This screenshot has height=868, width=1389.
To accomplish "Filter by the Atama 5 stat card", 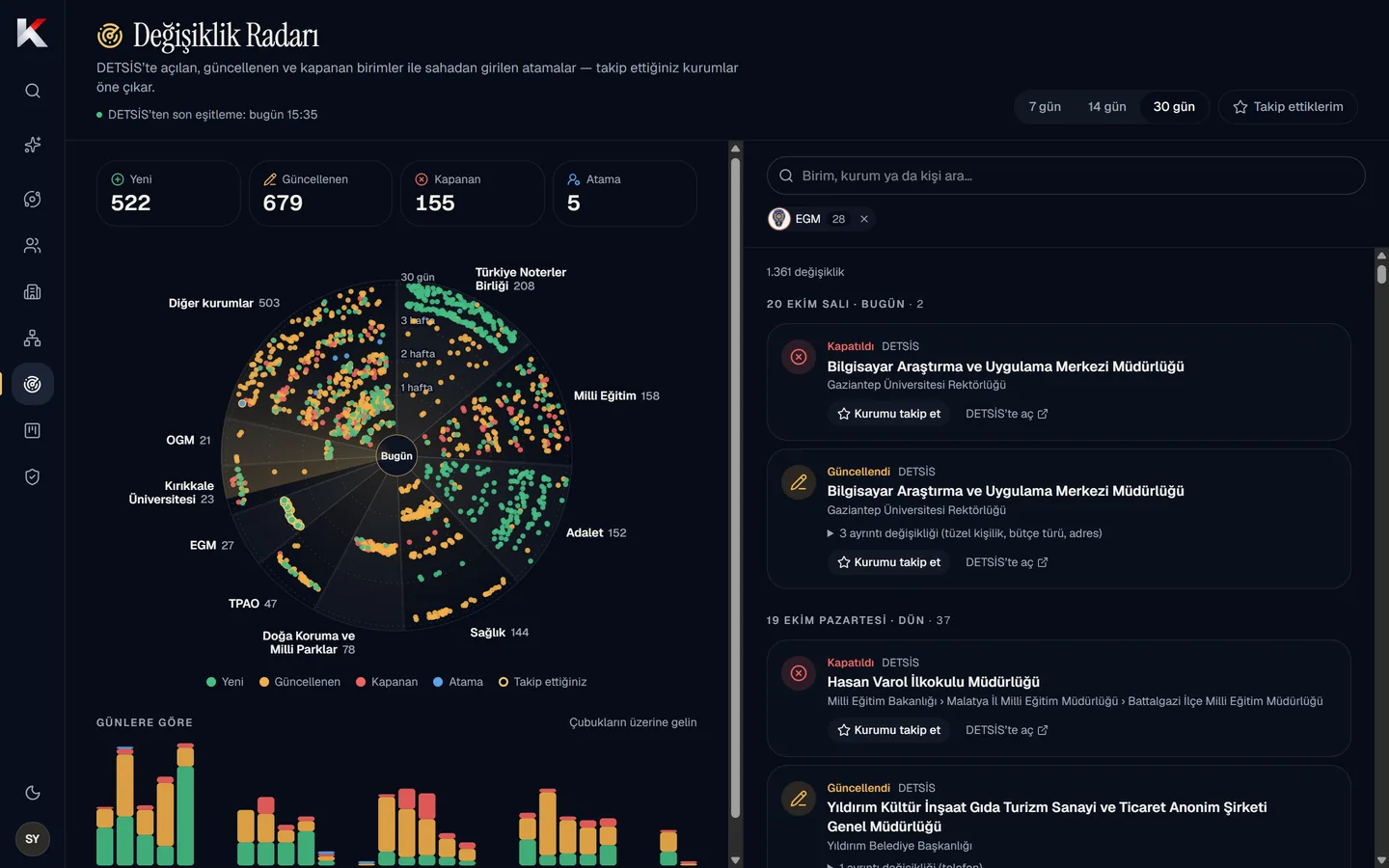I will (x=625, y=193).
